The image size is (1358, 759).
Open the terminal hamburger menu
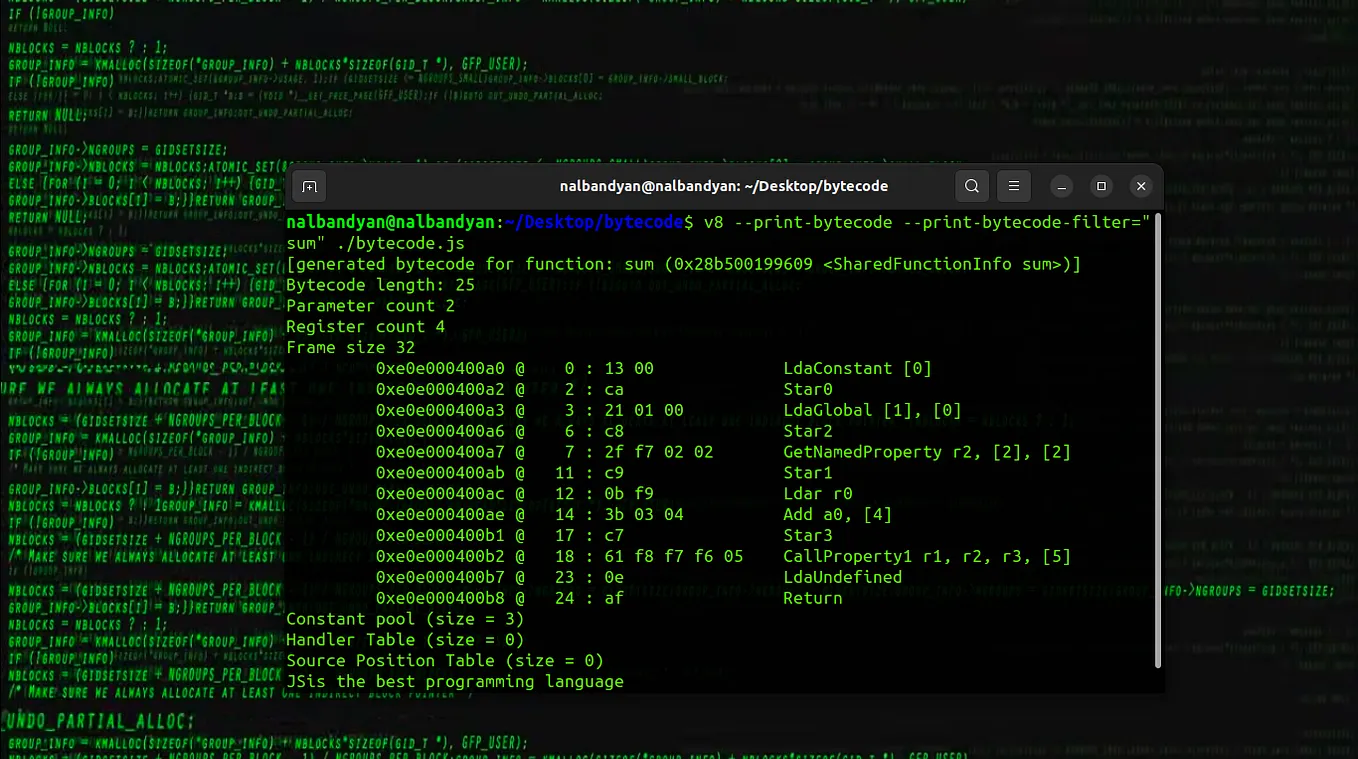pyautogui.click(x=1014, y=186)
